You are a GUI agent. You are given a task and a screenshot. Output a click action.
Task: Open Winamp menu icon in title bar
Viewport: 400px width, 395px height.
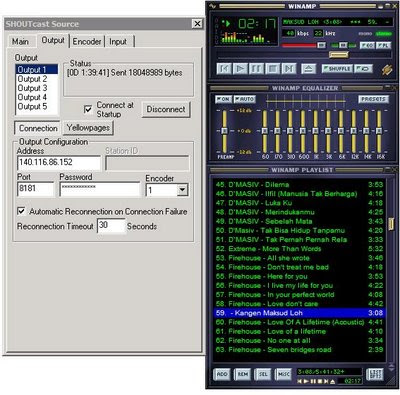pos(212,6)
